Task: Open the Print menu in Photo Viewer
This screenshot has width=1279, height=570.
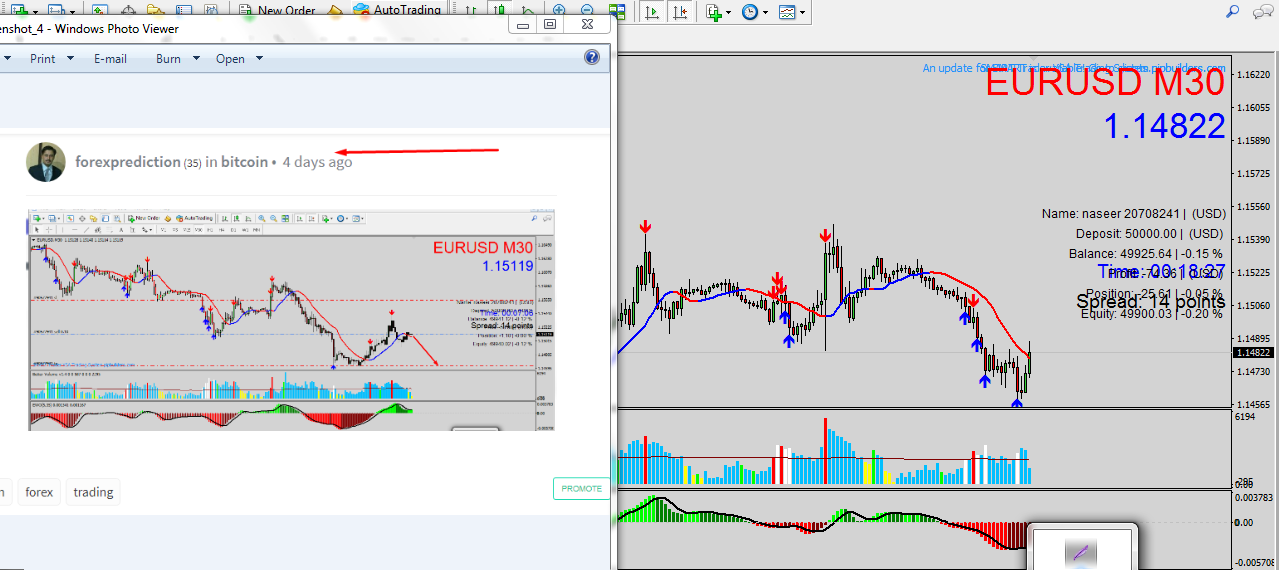Action: tap(43, 58)
